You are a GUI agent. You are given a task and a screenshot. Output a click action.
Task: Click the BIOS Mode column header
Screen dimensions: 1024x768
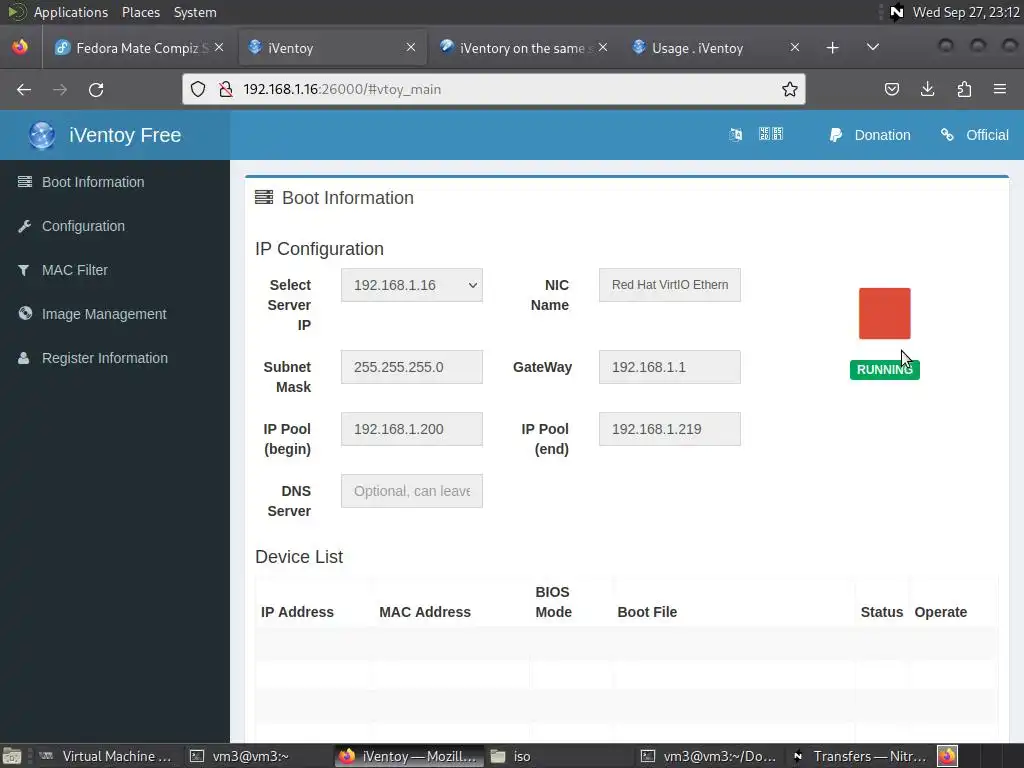click(x=553, y=602)
